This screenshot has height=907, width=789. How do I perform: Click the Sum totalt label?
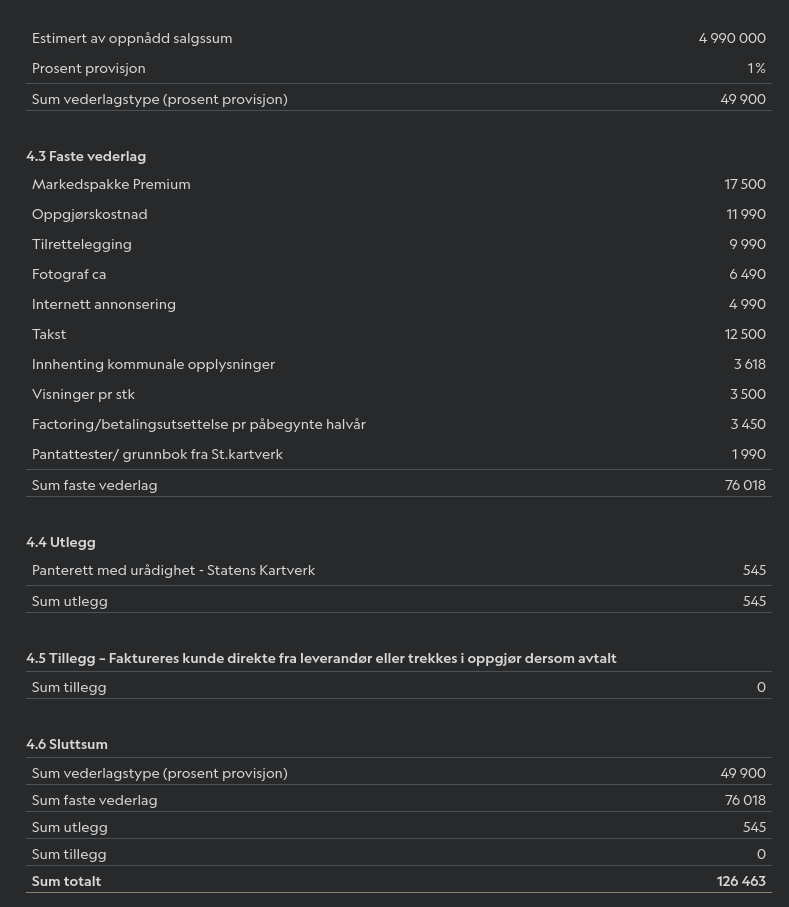coord(67,881)
